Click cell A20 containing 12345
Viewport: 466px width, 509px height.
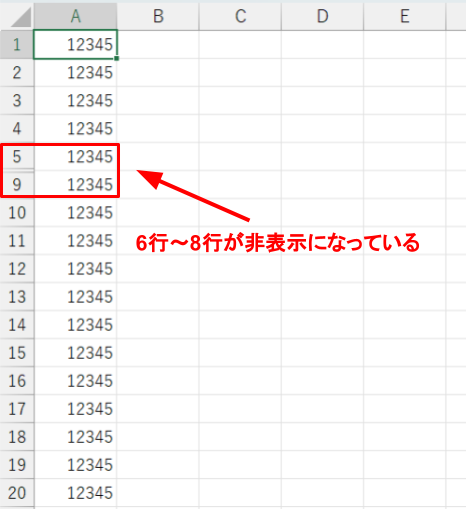coord(75,493)
